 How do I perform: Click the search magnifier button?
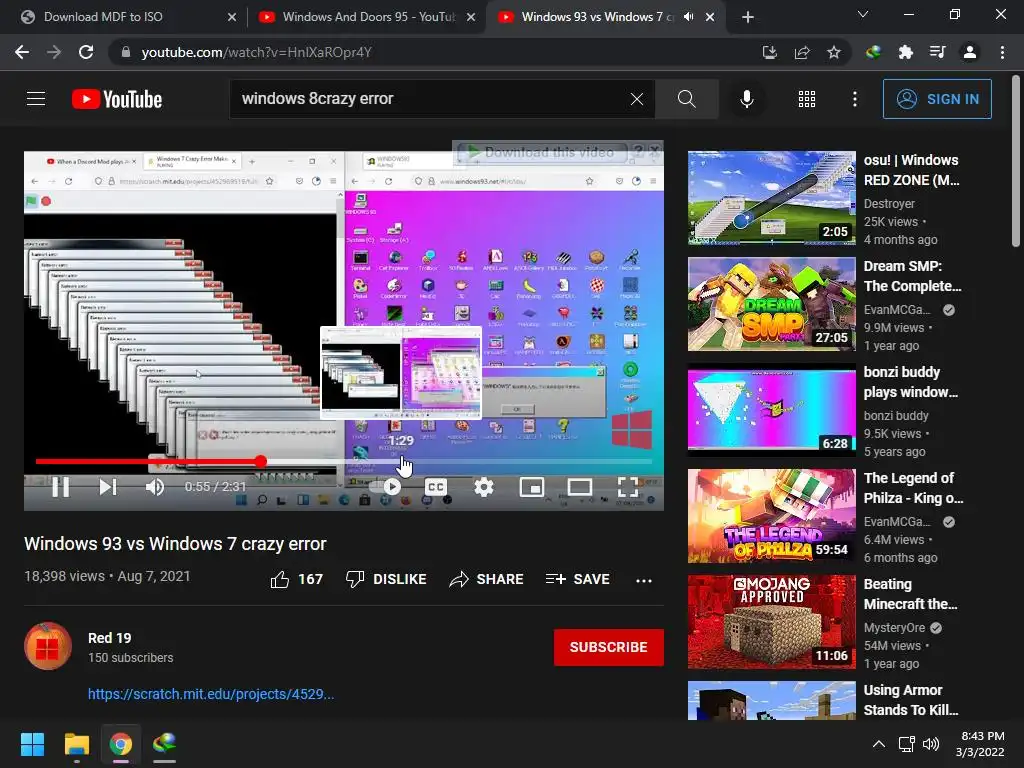(686, 99)
